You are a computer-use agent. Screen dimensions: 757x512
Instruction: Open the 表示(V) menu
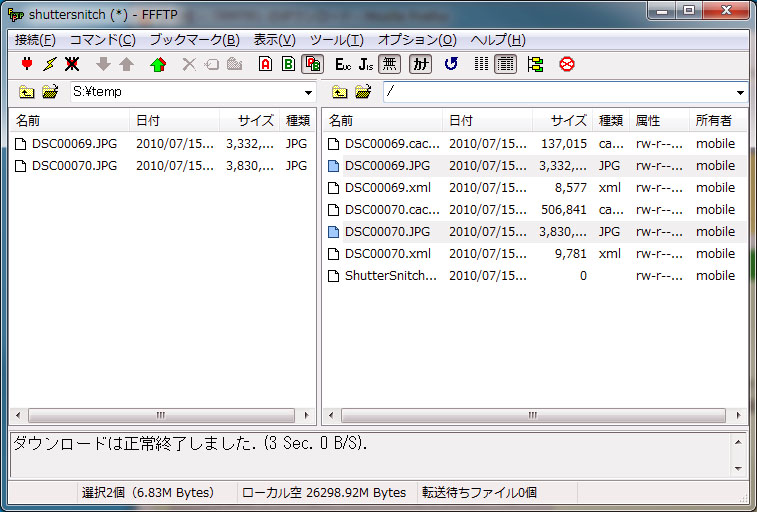275,40
